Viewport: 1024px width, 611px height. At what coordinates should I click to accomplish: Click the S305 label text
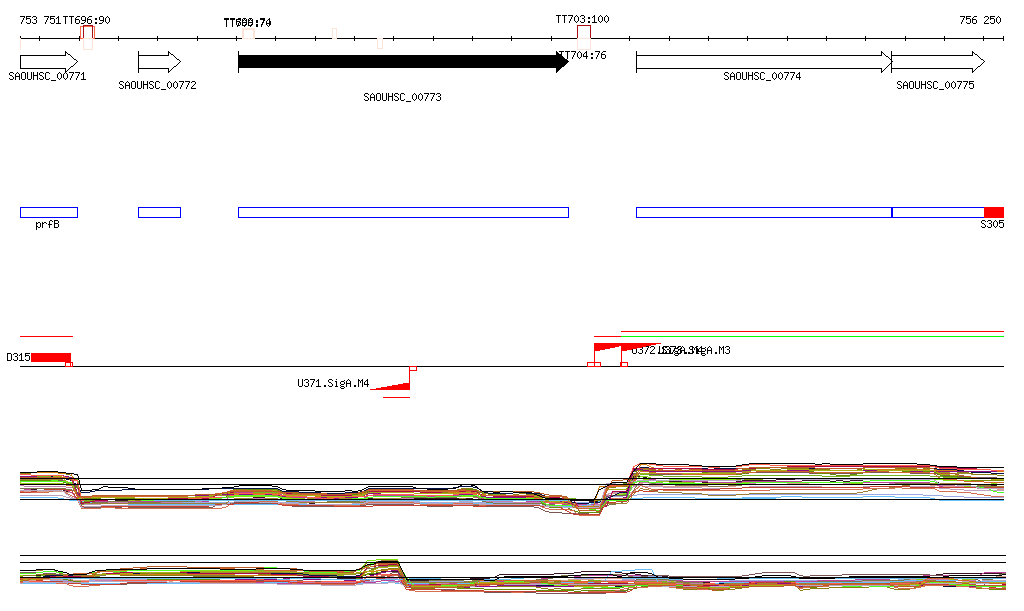click(992, 225)
